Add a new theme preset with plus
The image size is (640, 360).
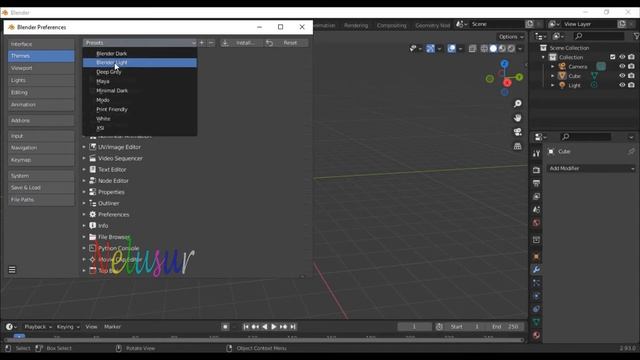pos(202,42)
